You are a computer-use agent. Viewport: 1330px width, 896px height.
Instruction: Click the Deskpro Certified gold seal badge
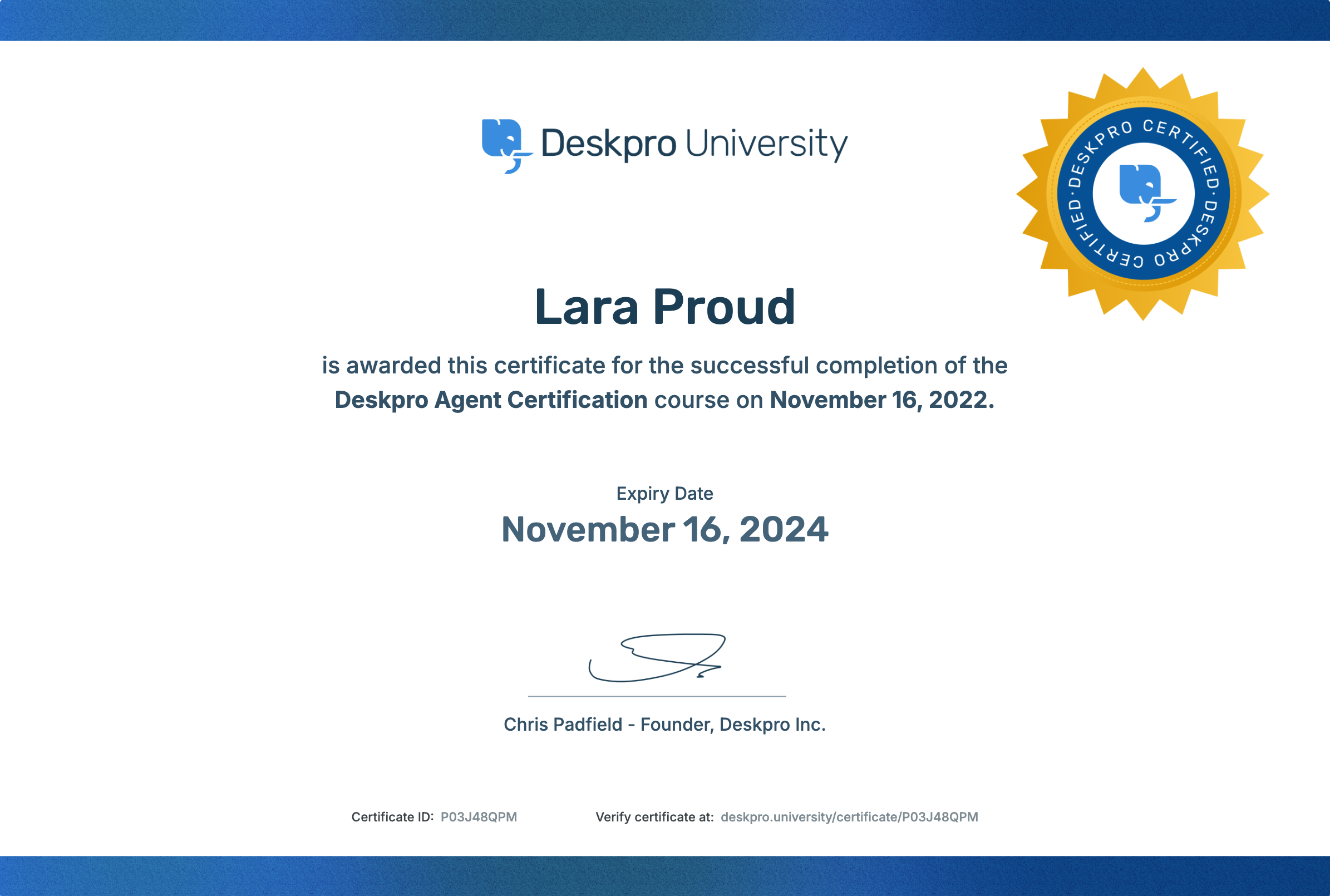coord(1142,194)
